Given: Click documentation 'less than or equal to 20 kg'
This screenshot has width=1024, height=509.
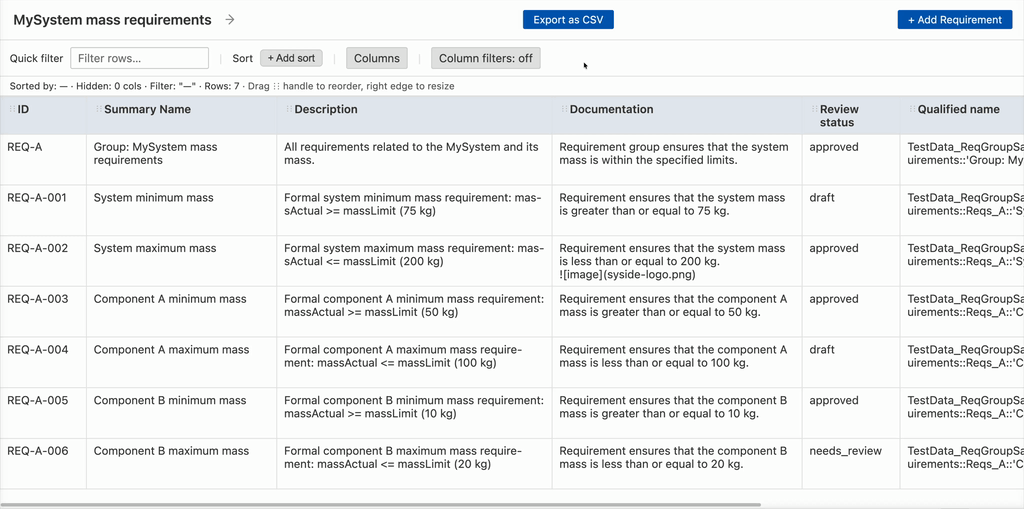Looking at the screenshot, I should coord(677,463).
